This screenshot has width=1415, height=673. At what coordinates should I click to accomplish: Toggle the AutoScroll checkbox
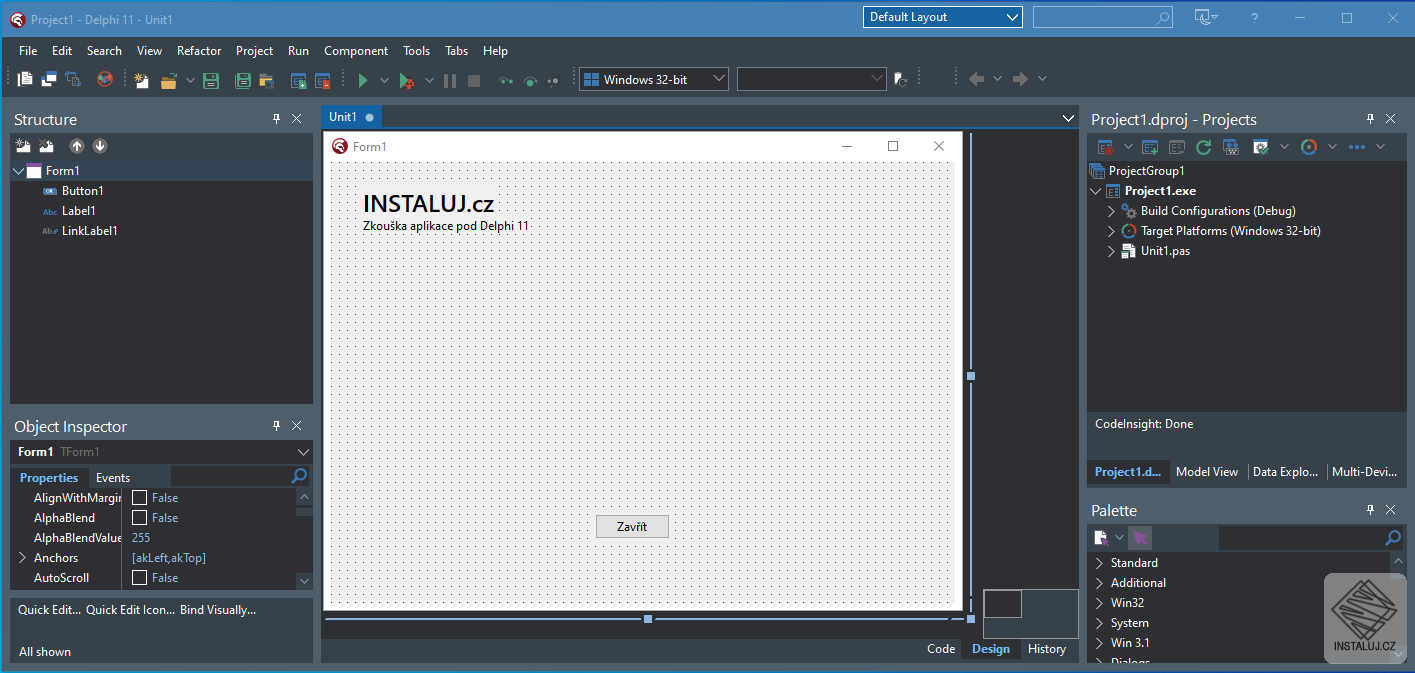click(x=140, y=577)
